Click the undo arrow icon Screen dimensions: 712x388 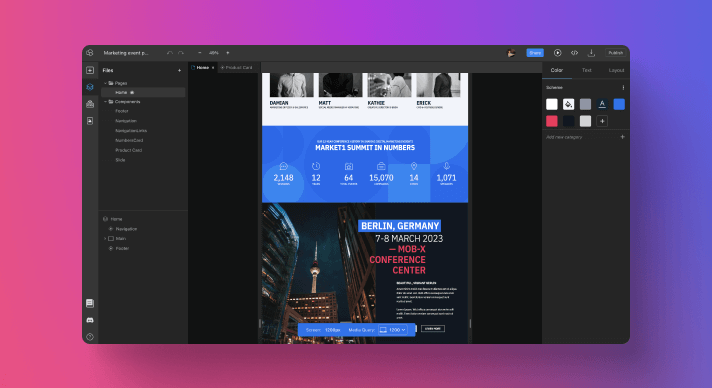(x=170, y=53)
